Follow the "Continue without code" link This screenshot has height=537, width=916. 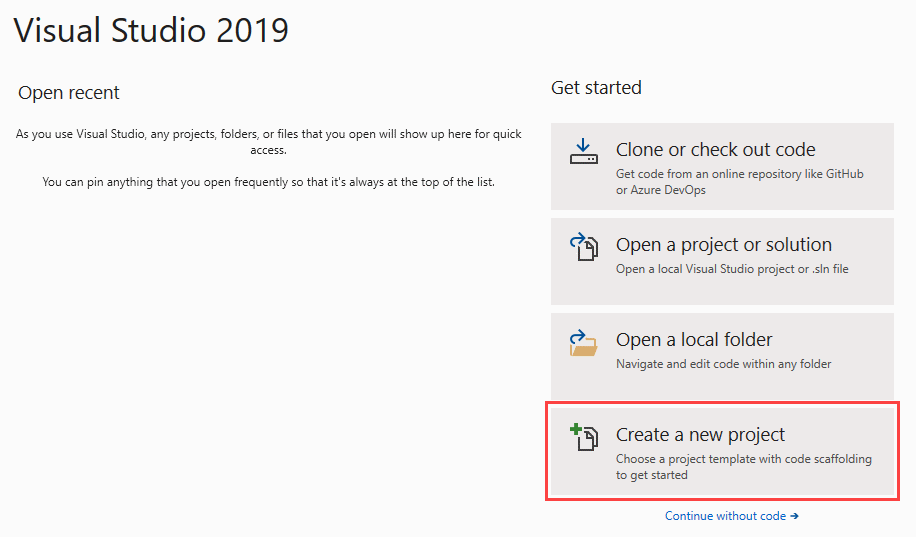click(x=725, y=516)
